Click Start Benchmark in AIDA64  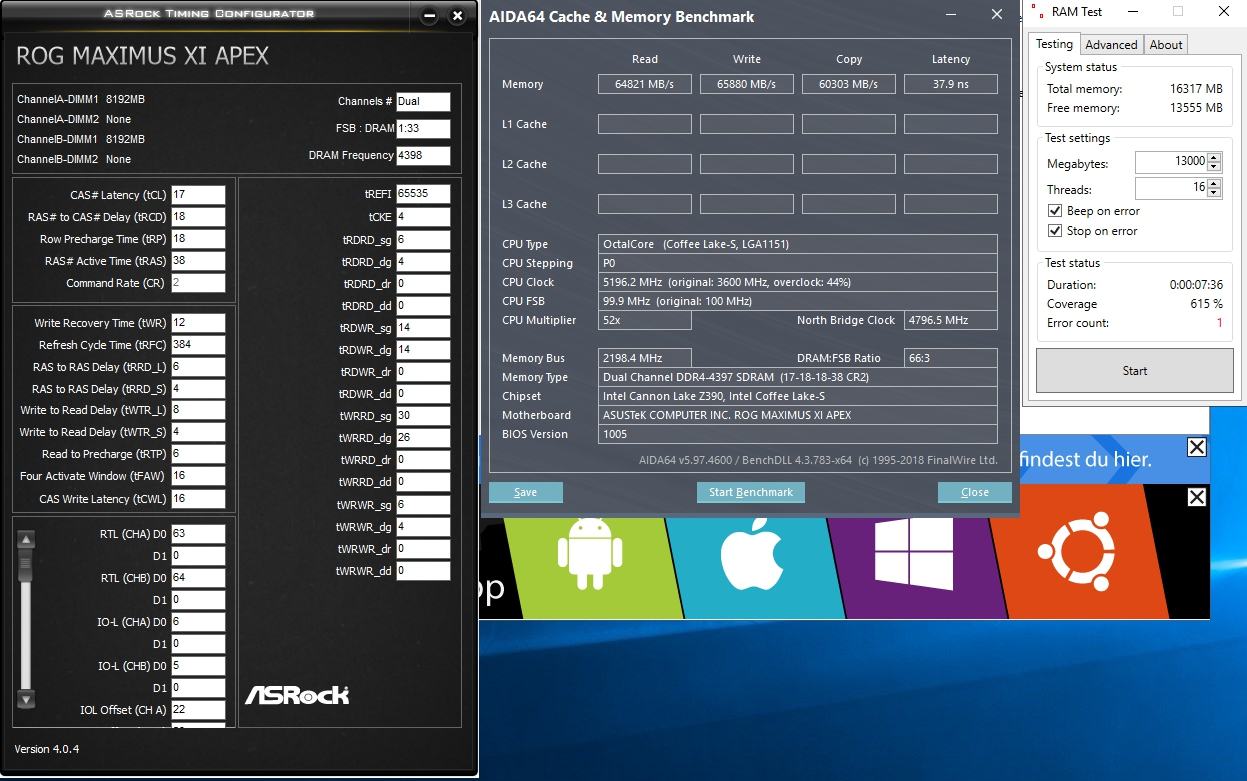pyautogui.click(x=750, y=492)
